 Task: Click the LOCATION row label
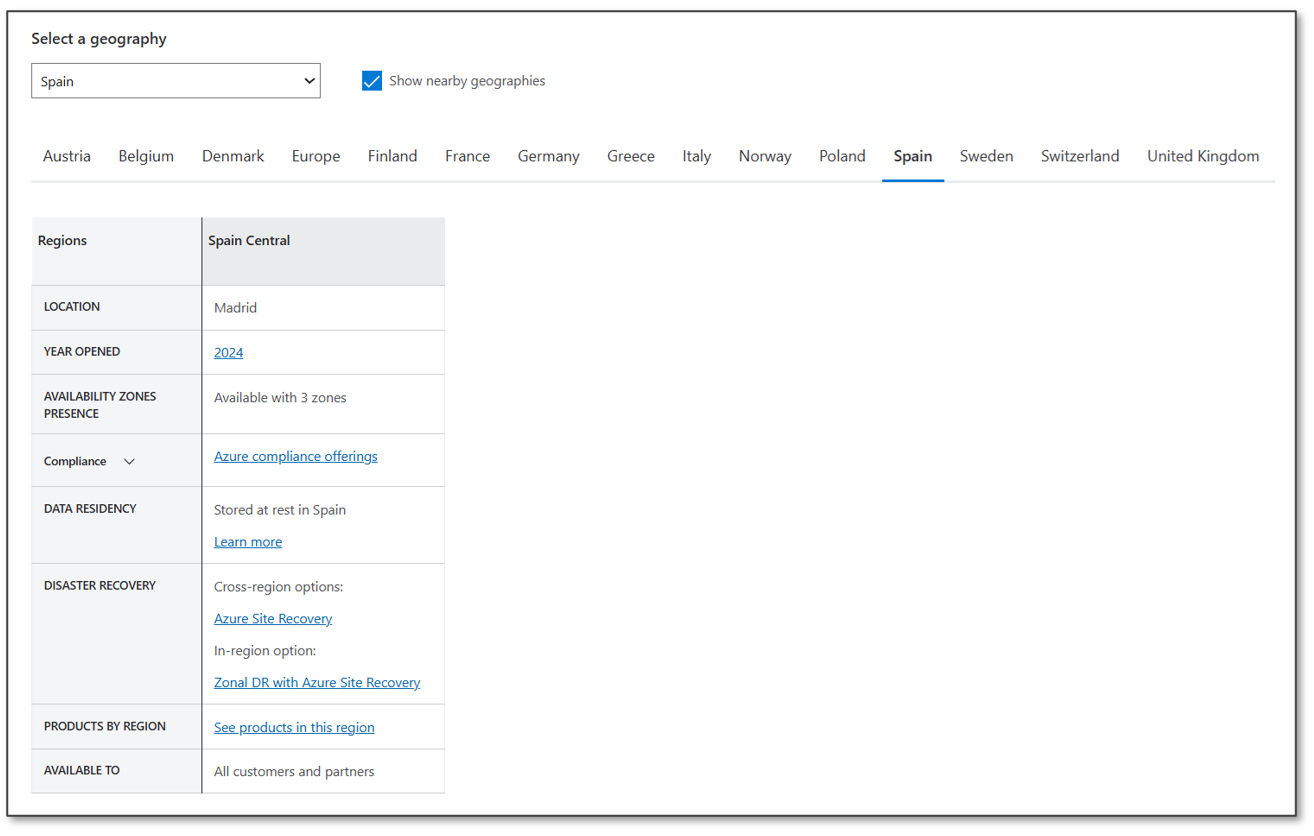(x=72, y=307)
